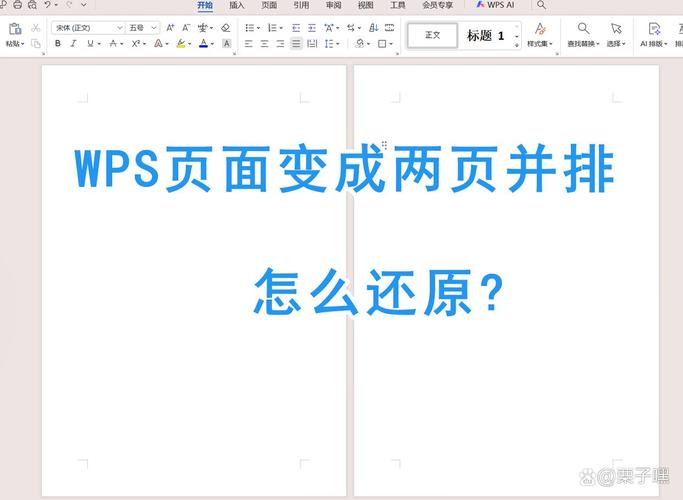Image resolution: width=683 pixels, height=500 pixels.
Task: Click the line spacing icon
Action: pyautogui.click(x=329, y=44)
